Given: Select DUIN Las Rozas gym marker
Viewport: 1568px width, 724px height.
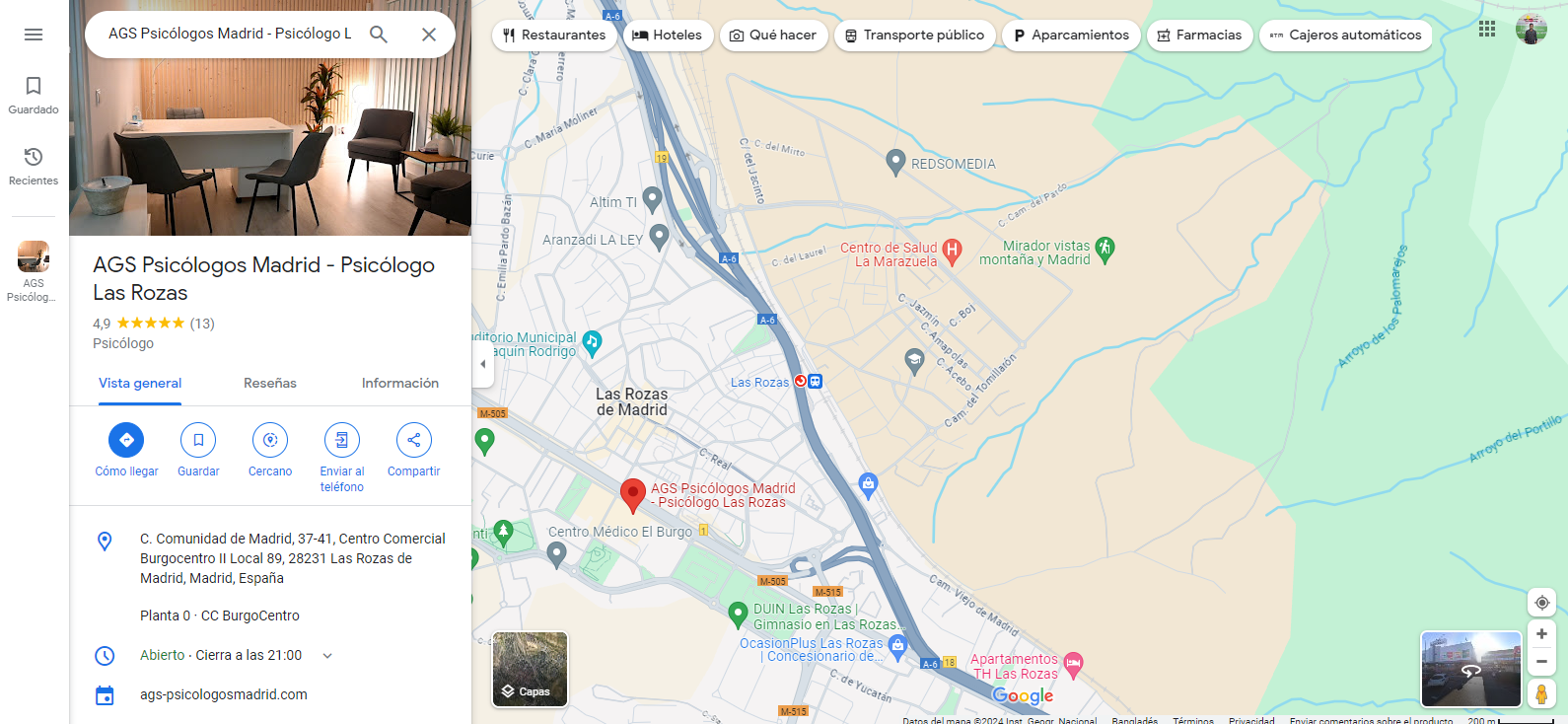Looking at the screenshot, I should coord(738,615).
